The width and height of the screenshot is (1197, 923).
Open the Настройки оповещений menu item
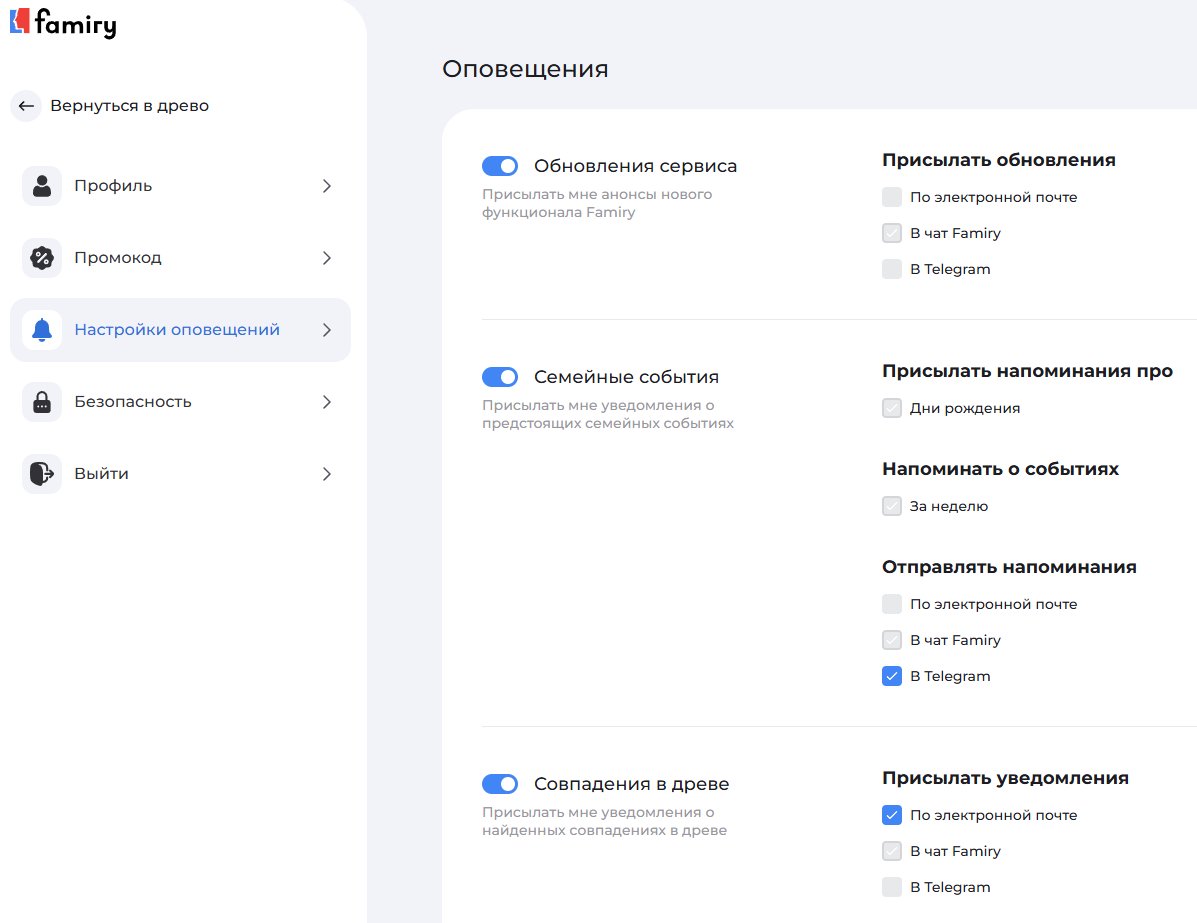tap(177, 330)
